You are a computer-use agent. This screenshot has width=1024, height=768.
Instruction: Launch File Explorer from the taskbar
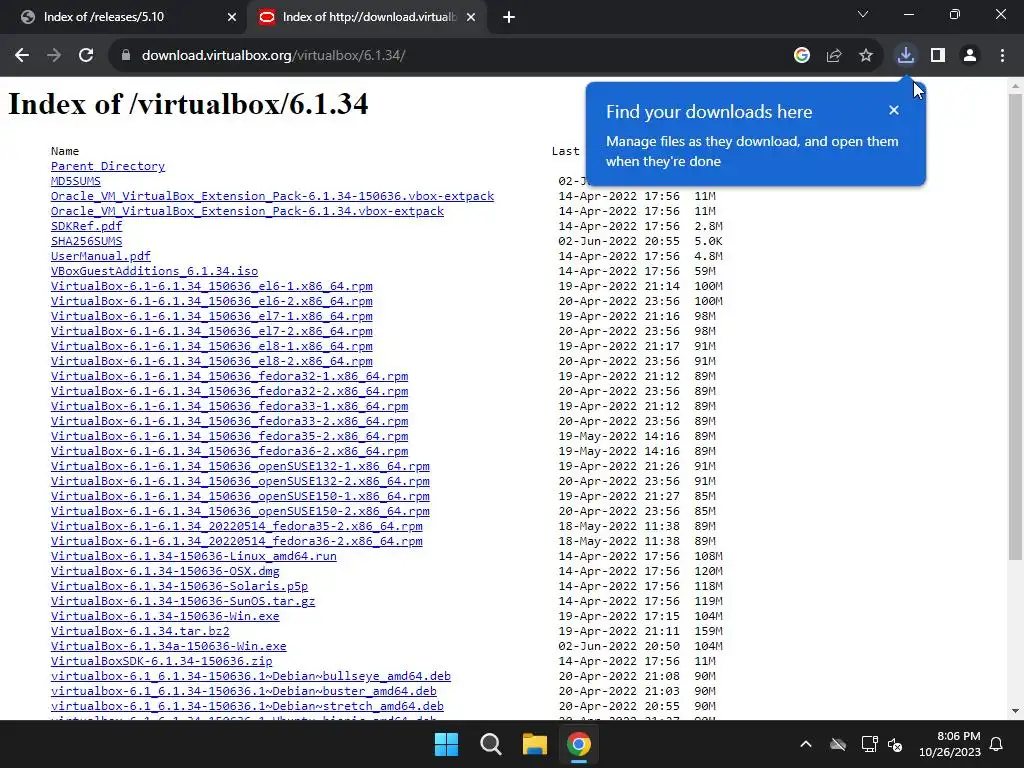[x=534, y=744]
